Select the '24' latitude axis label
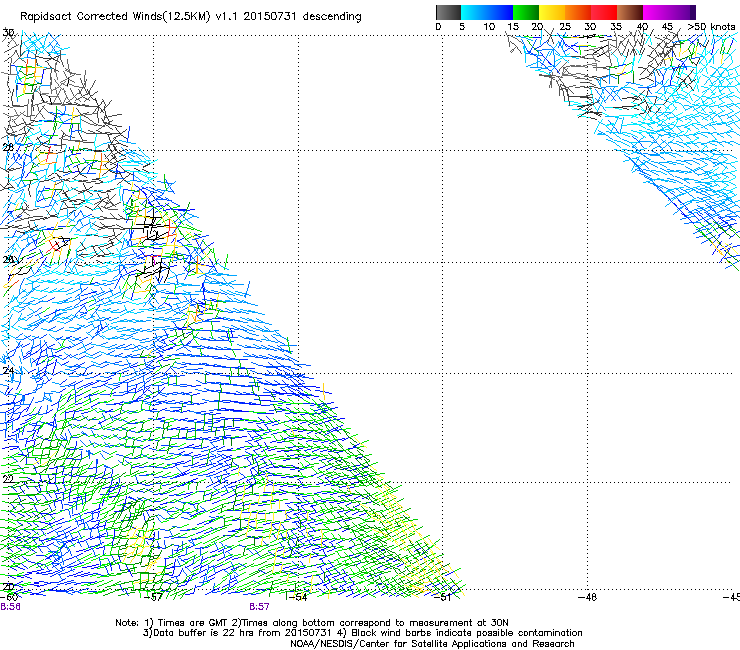This screenshot has height=650, width=740. point(8,371)
